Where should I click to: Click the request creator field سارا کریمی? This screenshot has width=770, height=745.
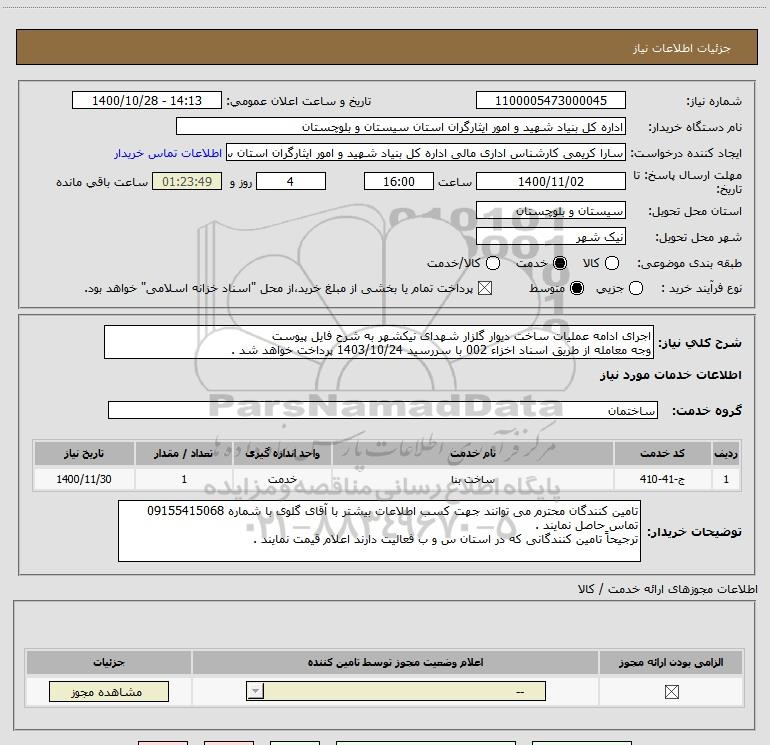[x=426, y=153]
